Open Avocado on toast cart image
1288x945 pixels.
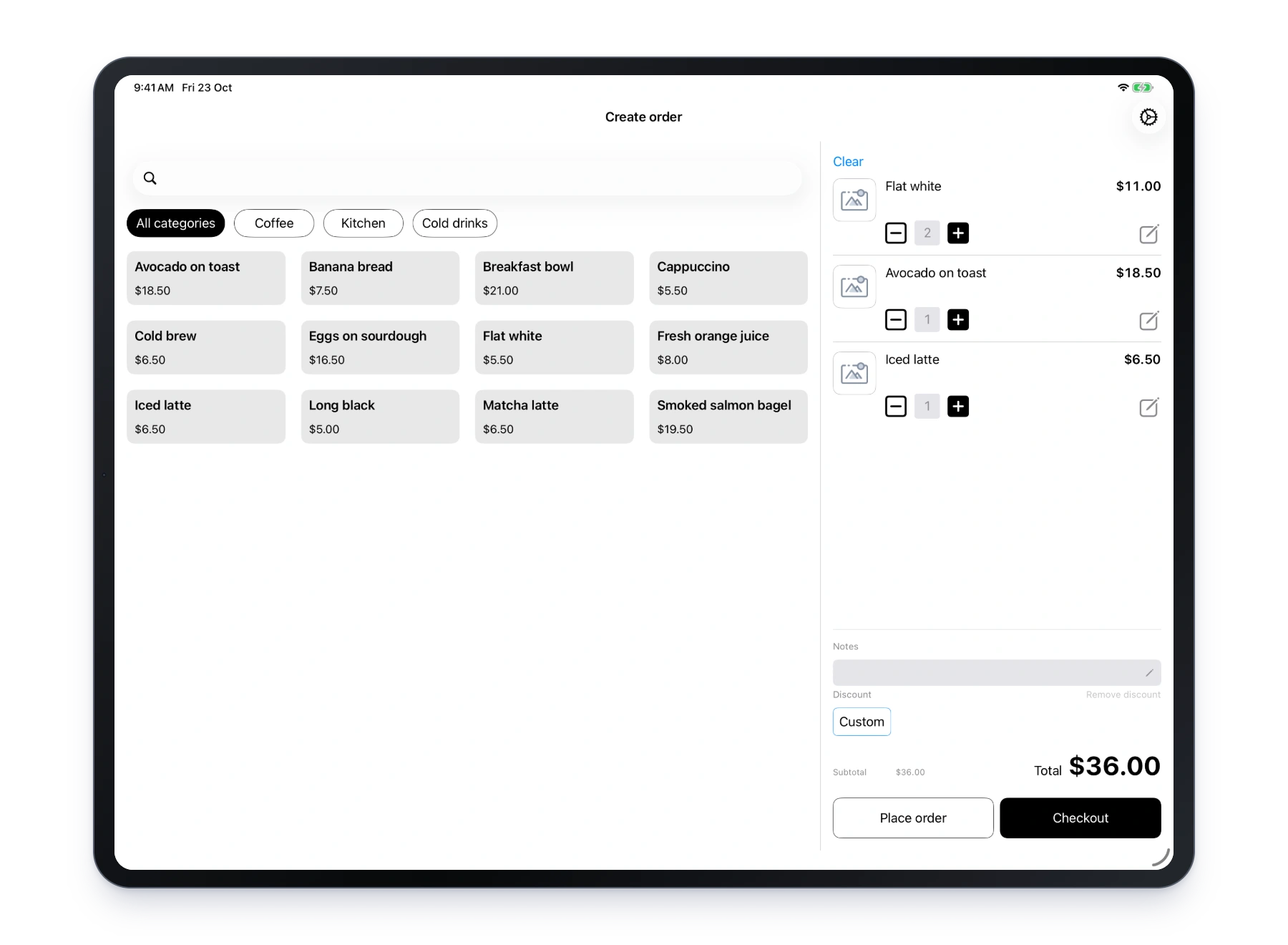tap(854, 286)
